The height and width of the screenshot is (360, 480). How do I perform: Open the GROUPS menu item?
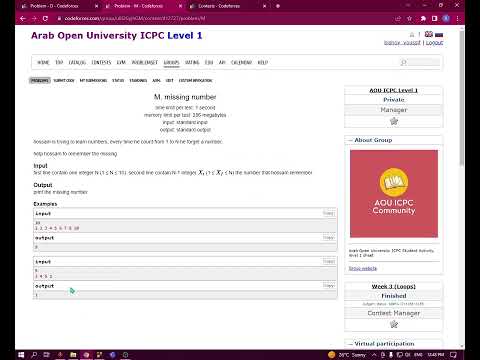coord(171,62)
